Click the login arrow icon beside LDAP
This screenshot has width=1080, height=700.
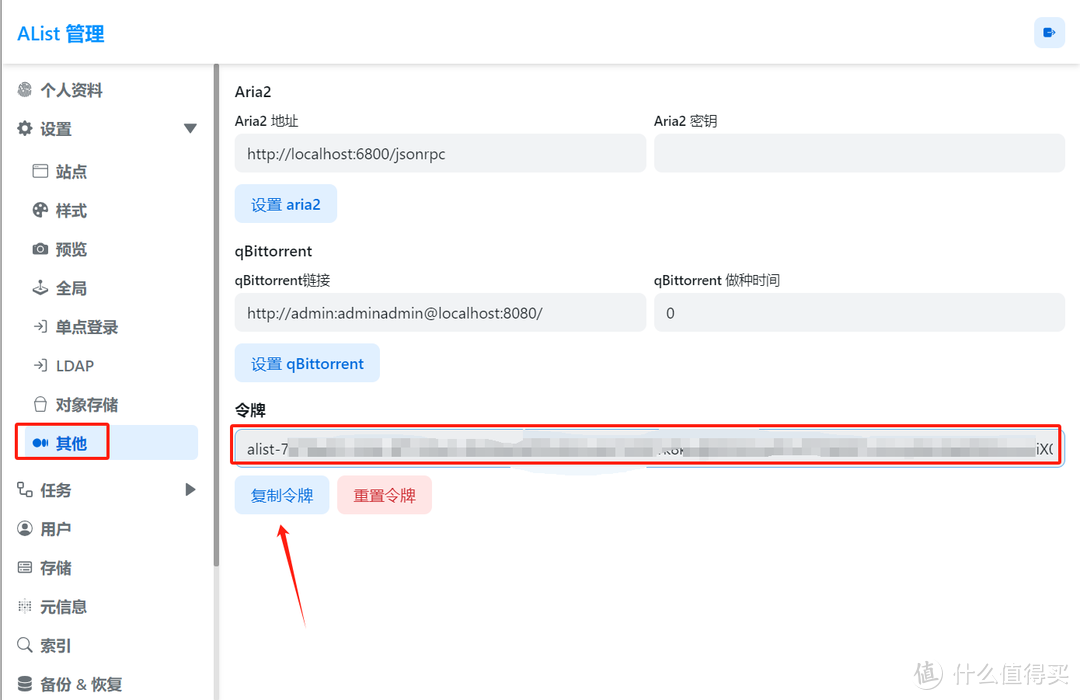(x=41, y=365)
